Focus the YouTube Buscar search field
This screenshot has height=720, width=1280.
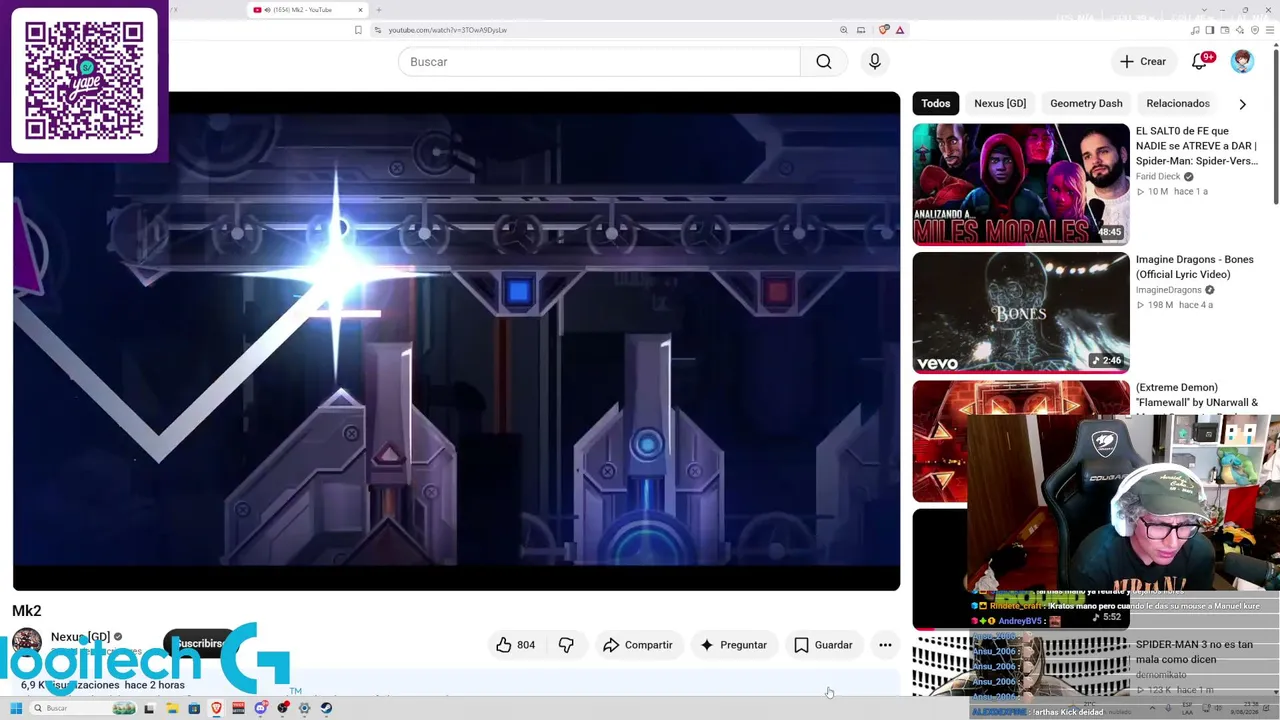click(600, 62)
